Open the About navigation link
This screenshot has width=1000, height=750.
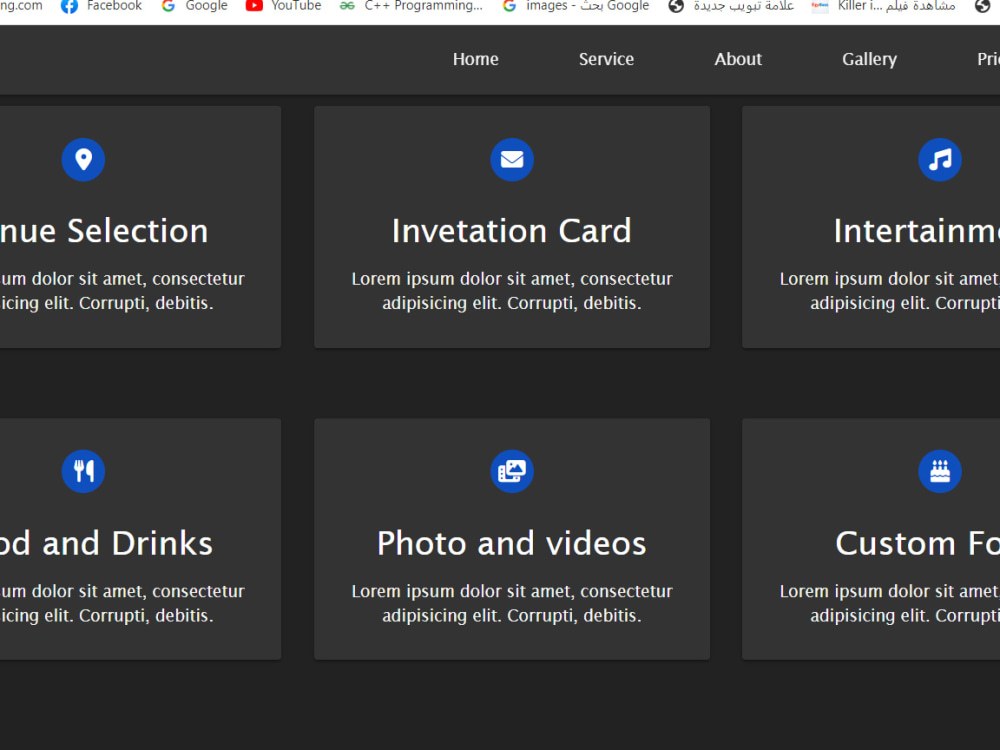[x=738, y=59]
